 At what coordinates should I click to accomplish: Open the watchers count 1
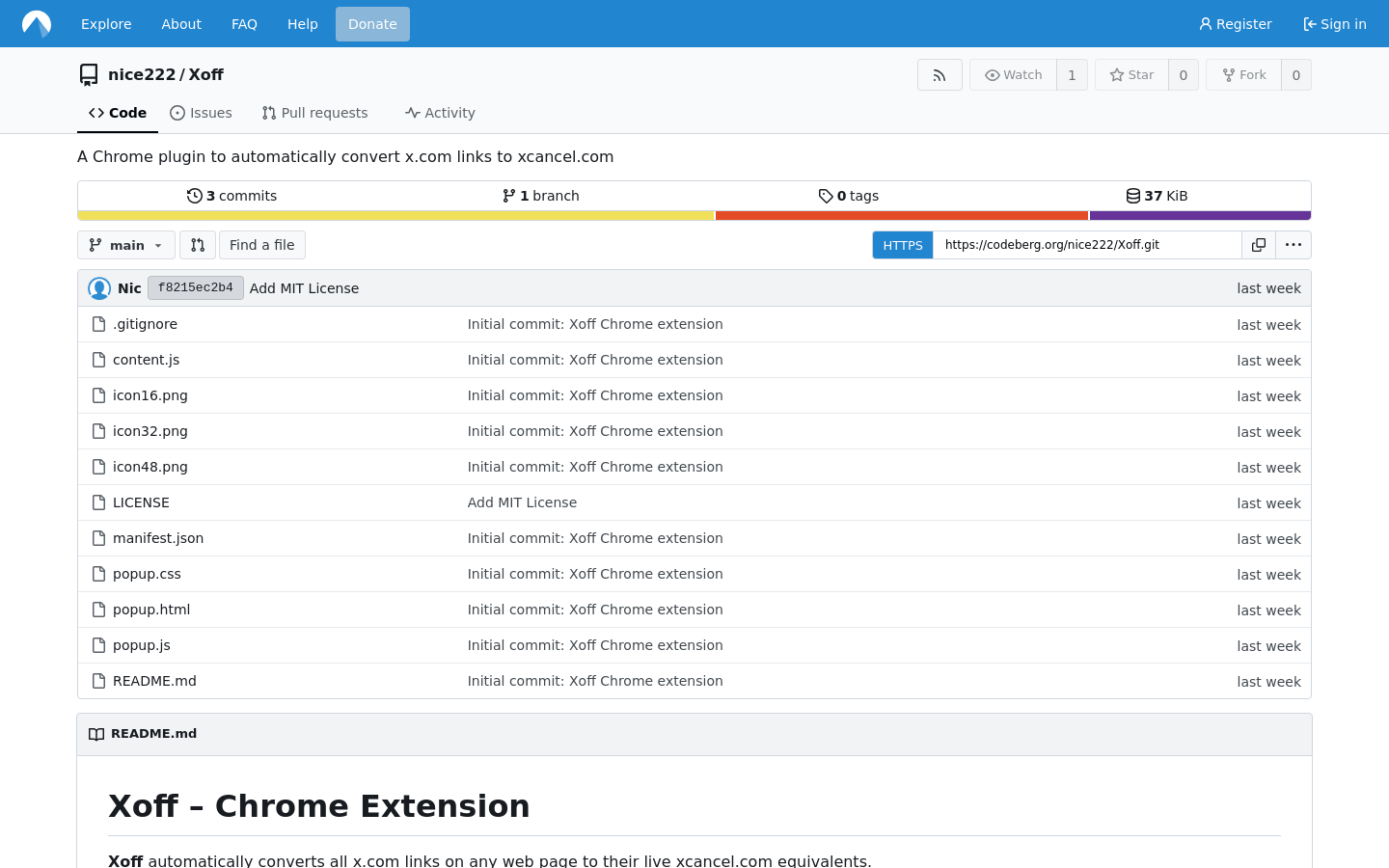1072,75
